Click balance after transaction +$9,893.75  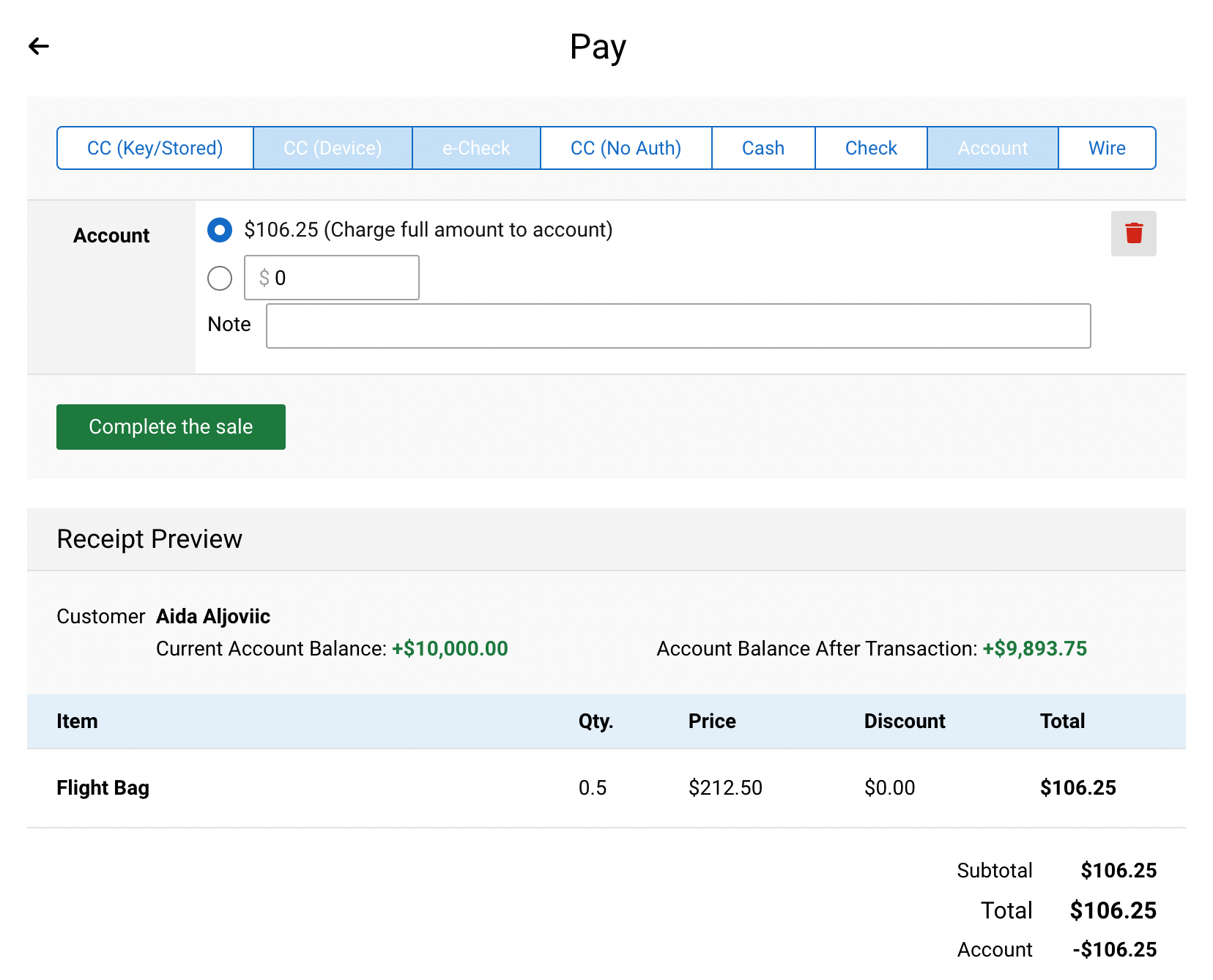(x=1034, y=649)
